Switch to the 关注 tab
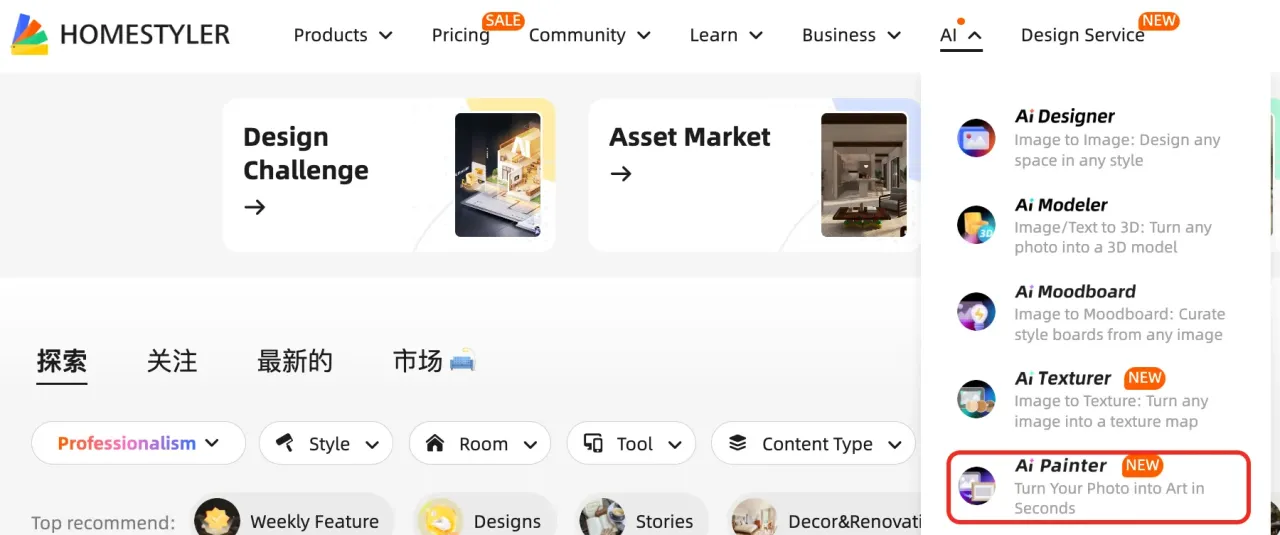This screenshot has height=535, width=1280. coord(172,361)
